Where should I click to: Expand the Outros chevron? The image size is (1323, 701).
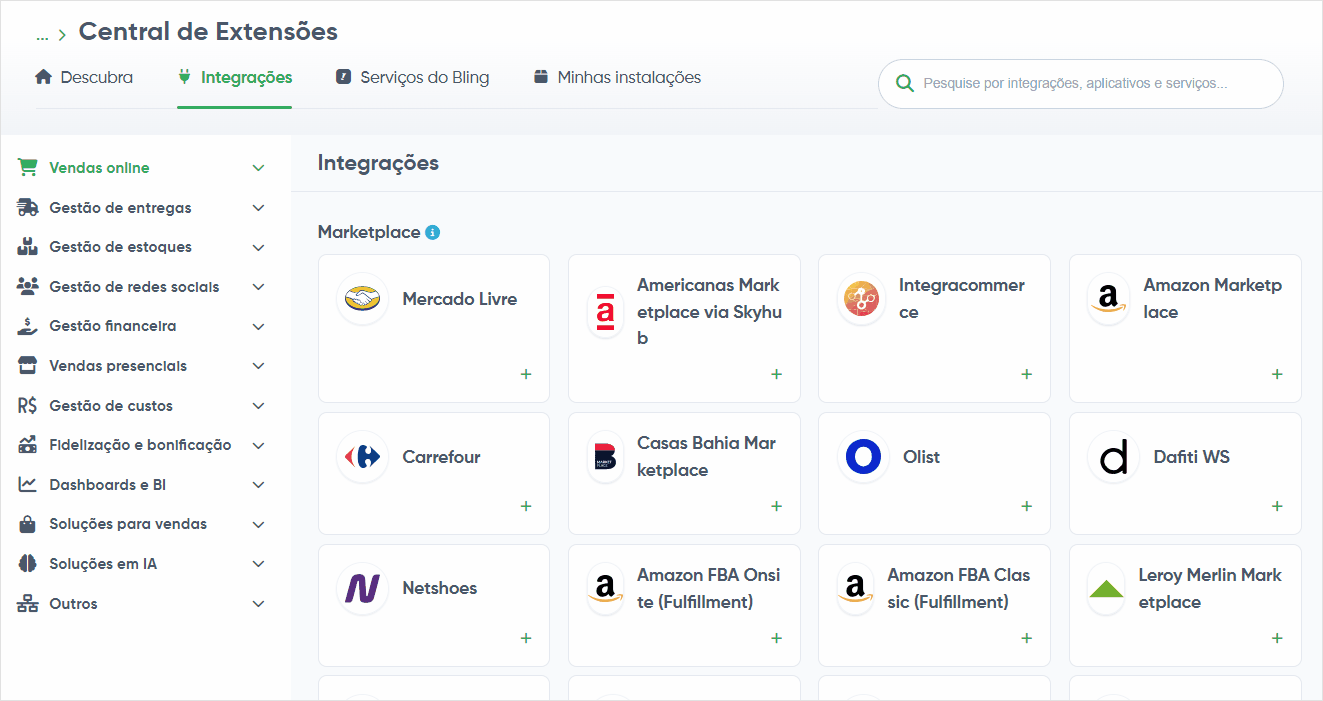(259, 604)
